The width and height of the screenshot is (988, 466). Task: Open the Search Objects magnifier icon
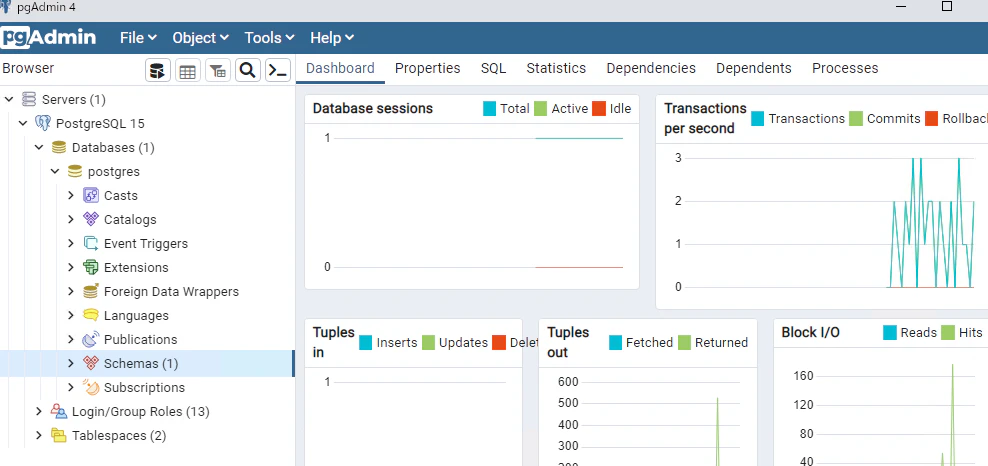[x=248, y=71]
